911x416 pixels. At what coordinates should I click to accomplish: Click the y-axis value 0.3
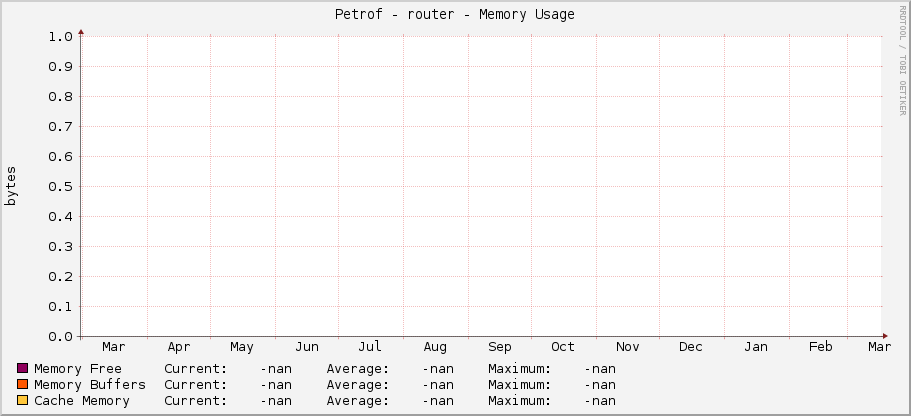pyautogui.click(x=60, y=247)
